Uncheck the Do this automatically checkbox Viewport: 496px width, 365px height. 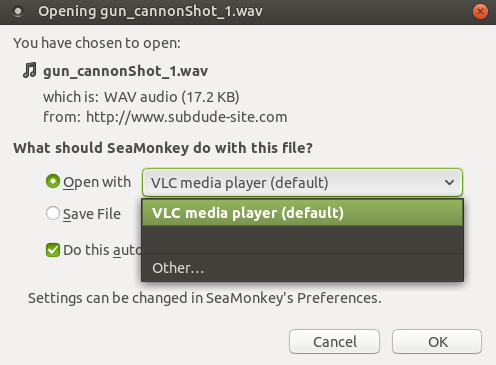pos(53,250)
